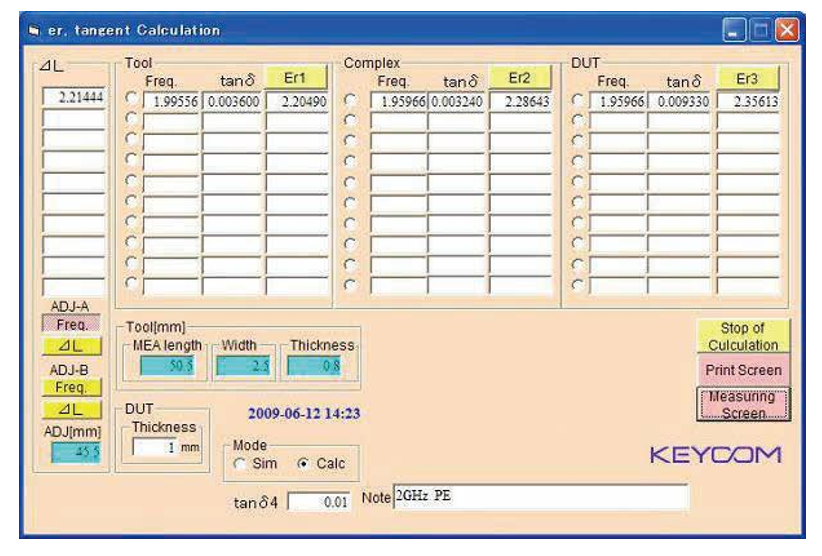Click the Er2 yellow button

click(x=520, y=78)
